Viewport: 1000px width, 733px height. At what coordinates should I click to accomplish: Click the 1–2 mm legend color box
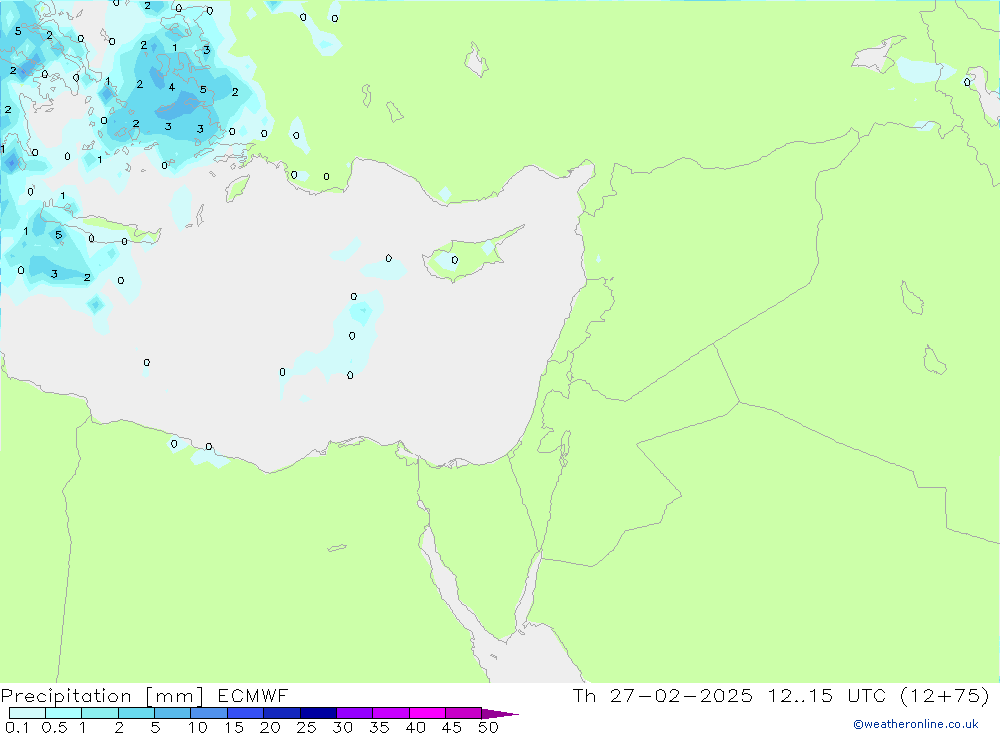tap(100, 713)
